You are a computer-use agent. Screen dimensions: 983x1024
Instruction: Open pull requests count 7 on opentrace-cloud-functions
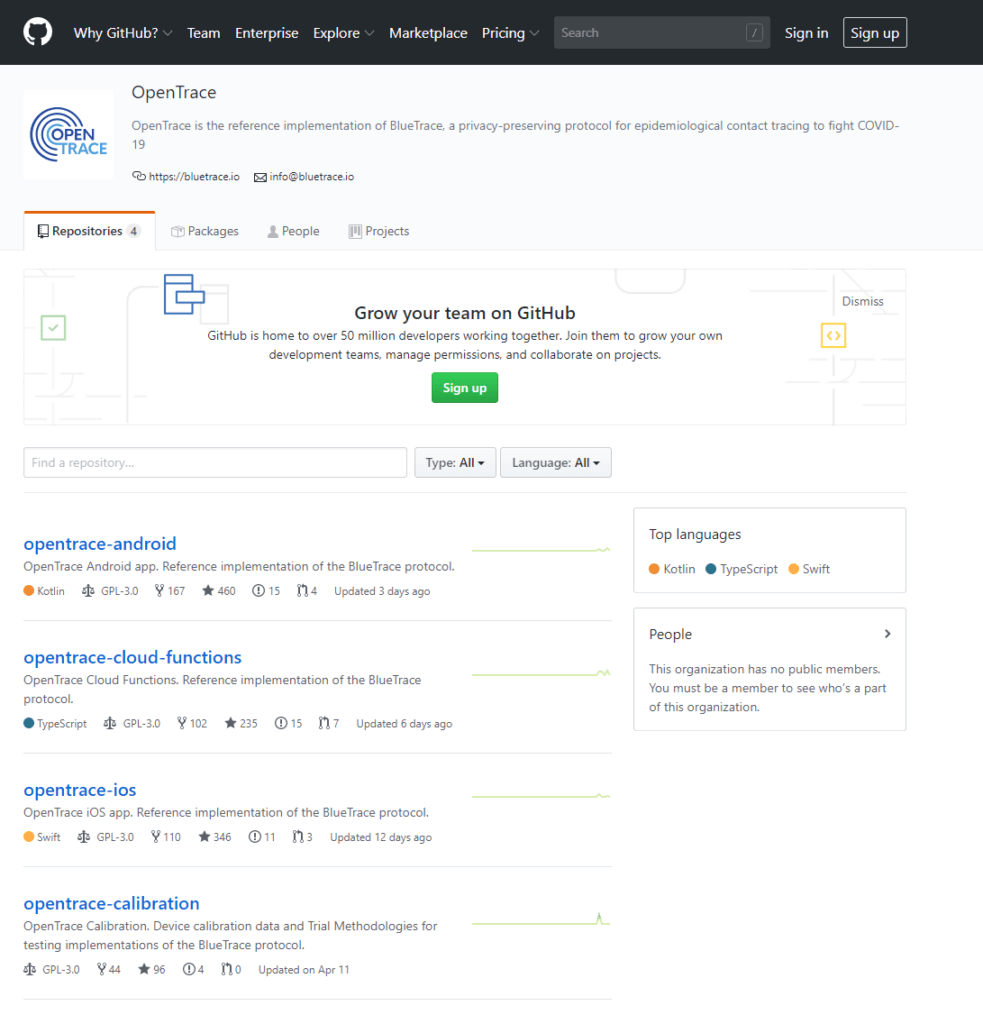coord(329,724)
